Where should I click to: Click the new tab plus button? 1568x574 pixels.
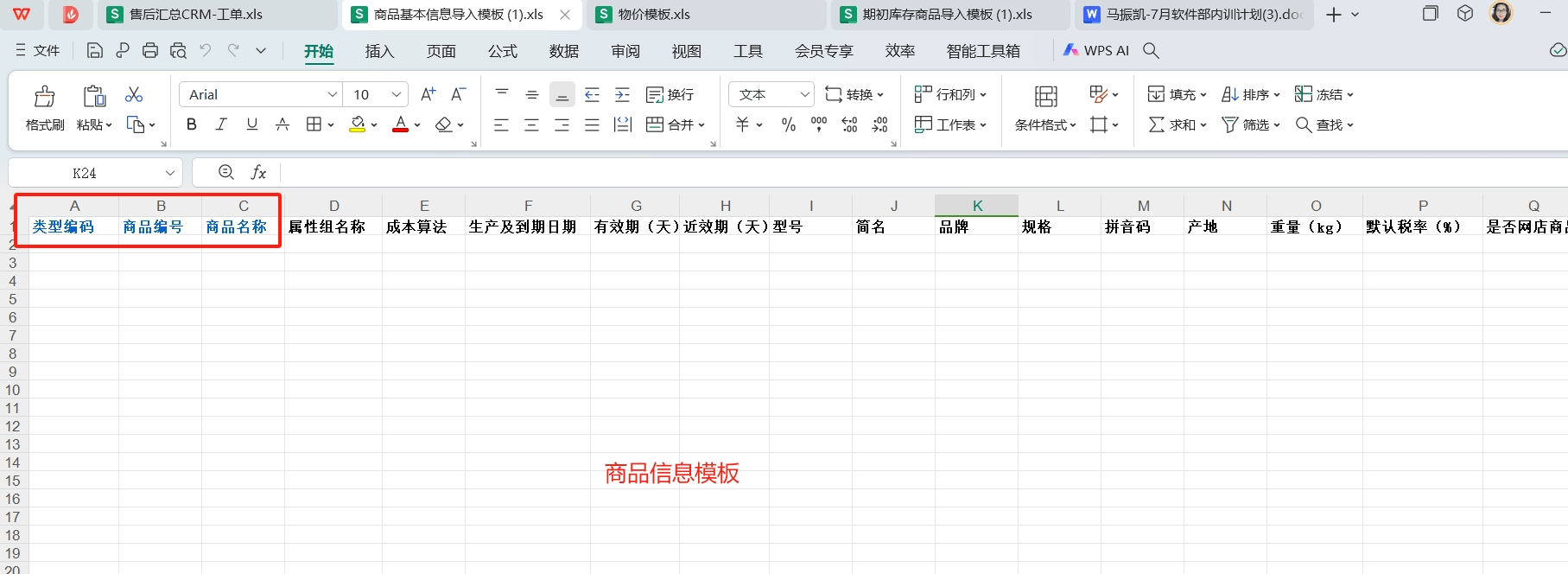pyautogui.click(x=1334, y=15)
